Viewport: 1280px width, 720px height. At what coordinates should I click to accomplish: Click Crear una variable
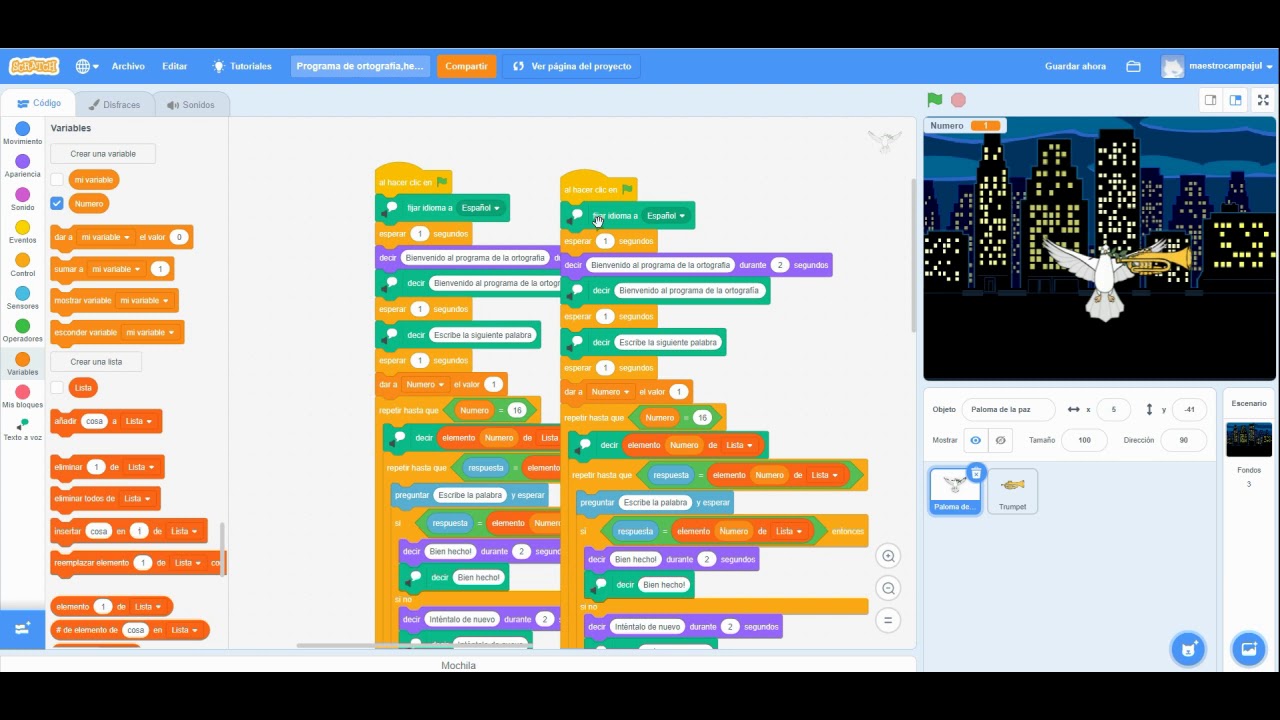click(103, 154)
